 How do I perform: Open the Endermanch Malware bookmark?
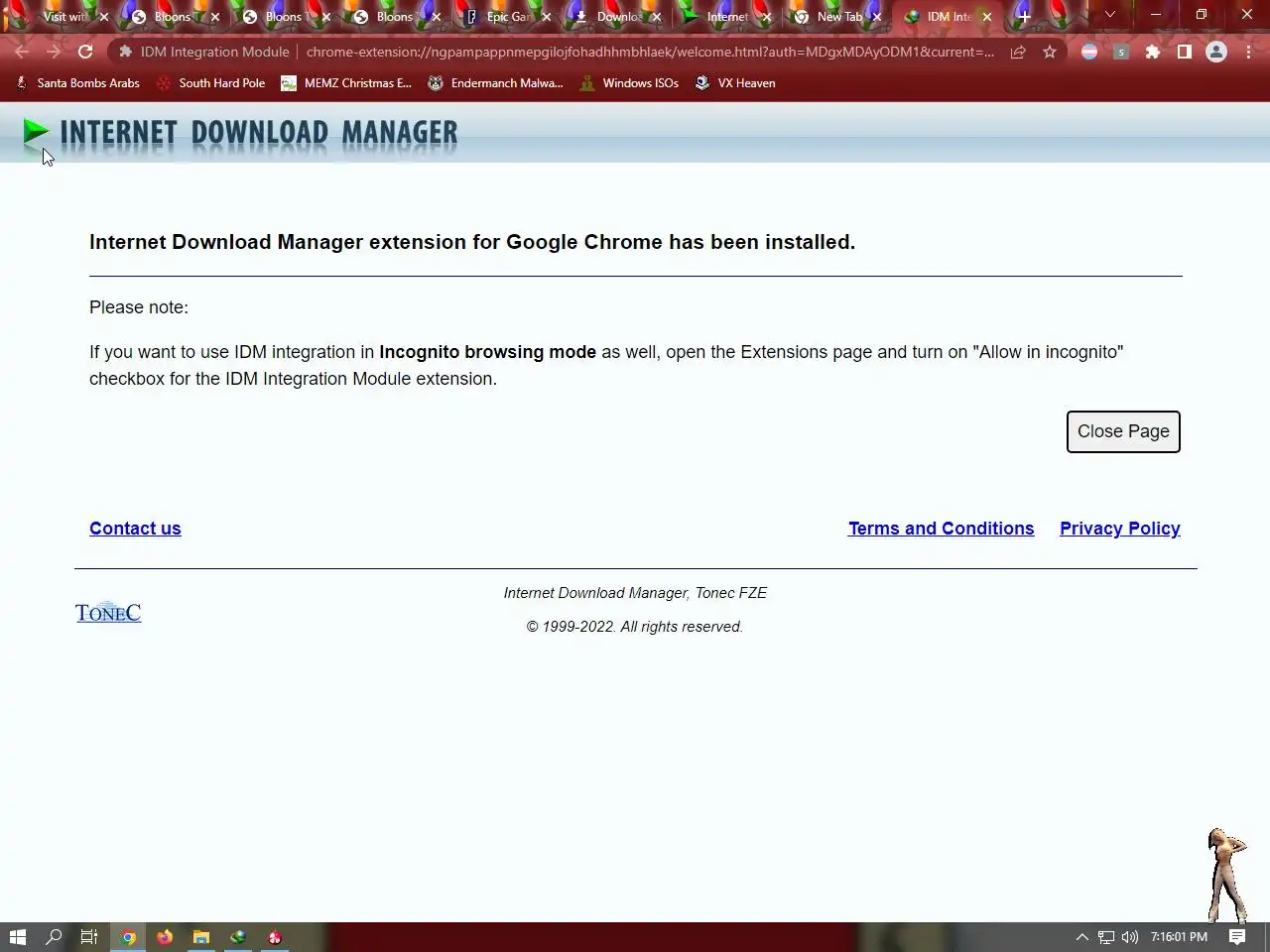(495, 83)
